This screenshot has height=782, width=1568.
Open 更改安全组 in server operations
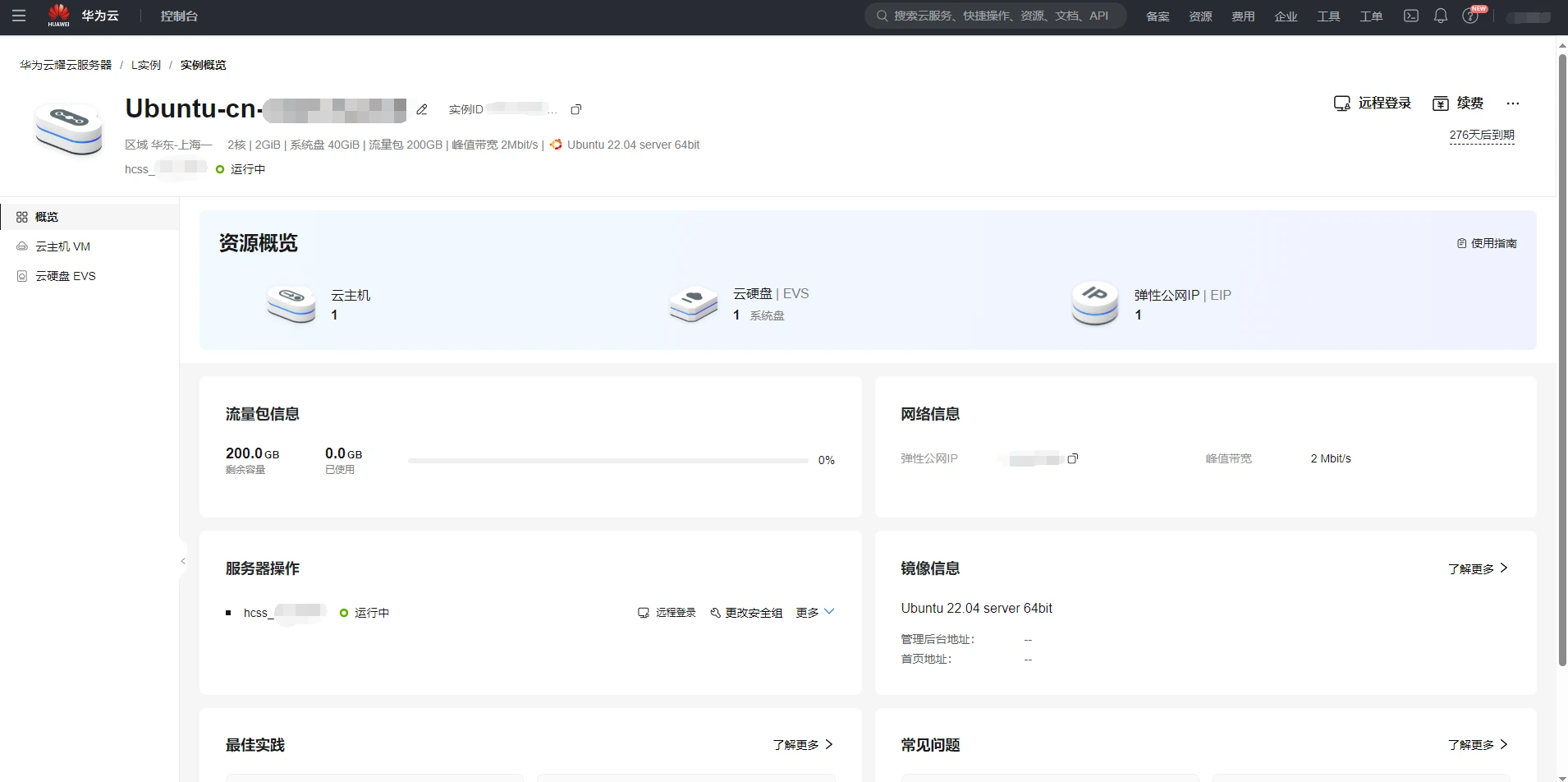click(x=746, y=613)
